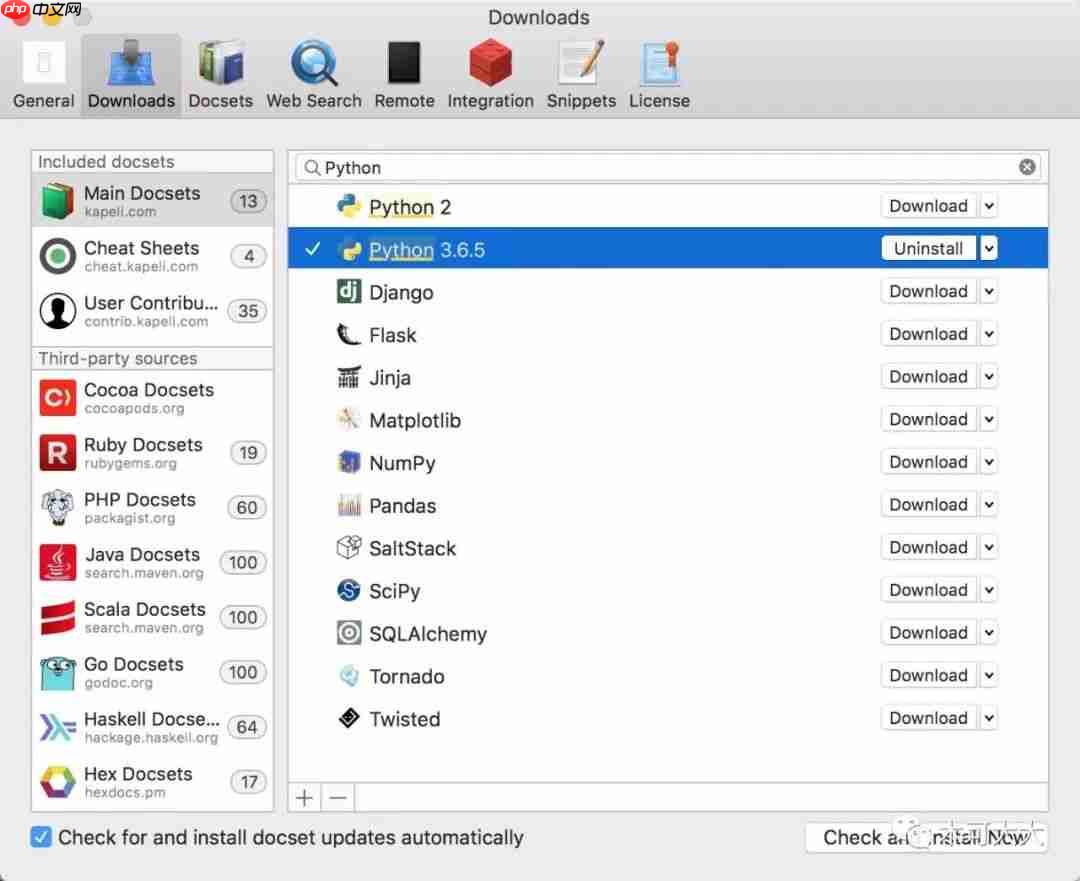Uninstall the Python 3.6.5 docset
The width and height of the screenshot is (1080, 881).
point(928,249)
